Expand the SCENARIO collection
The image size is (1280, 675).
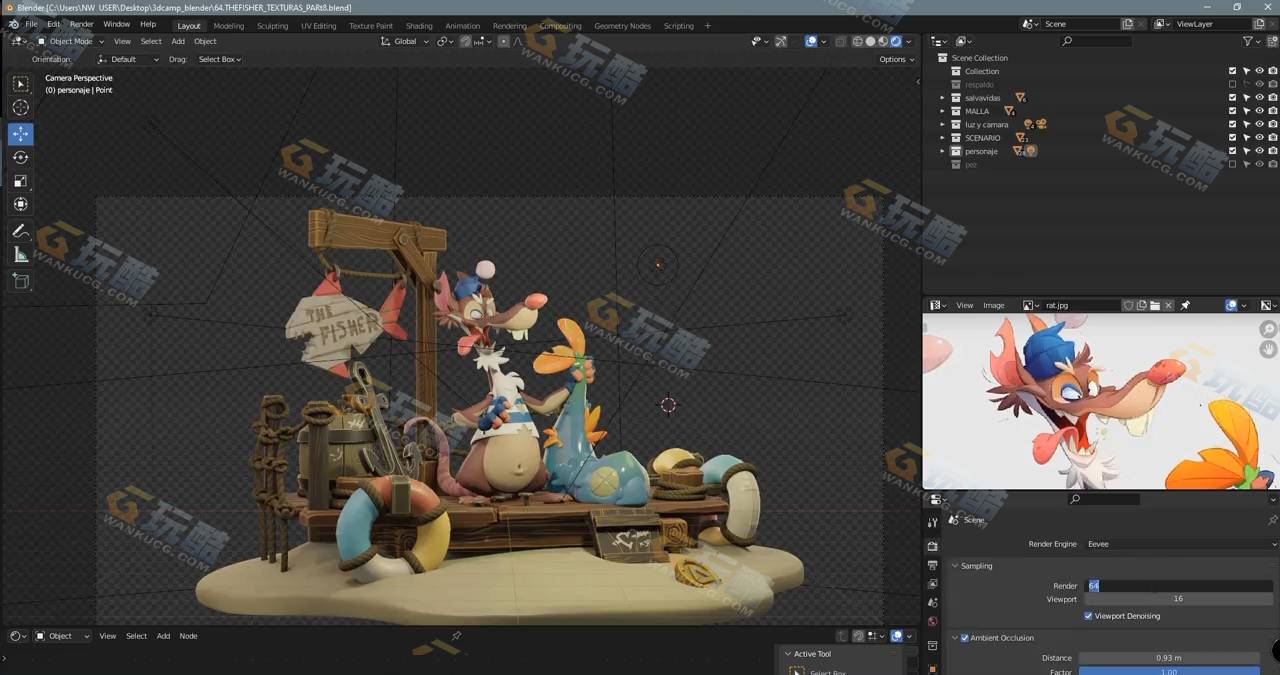pyautogui.click(x=942, y=138)
